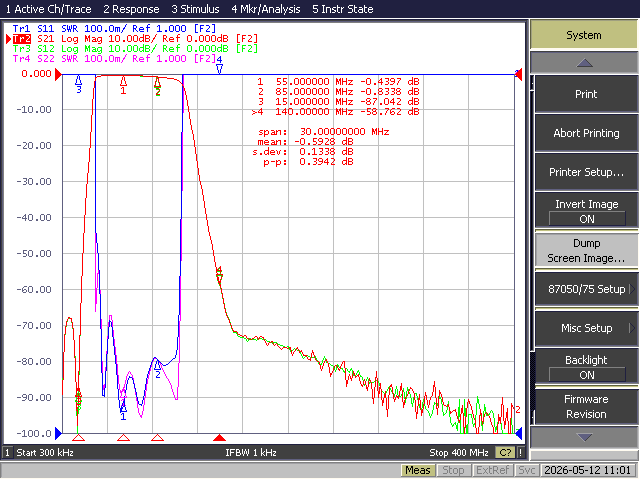Click the softkey menu scroll-up arrow

[584, 62]
